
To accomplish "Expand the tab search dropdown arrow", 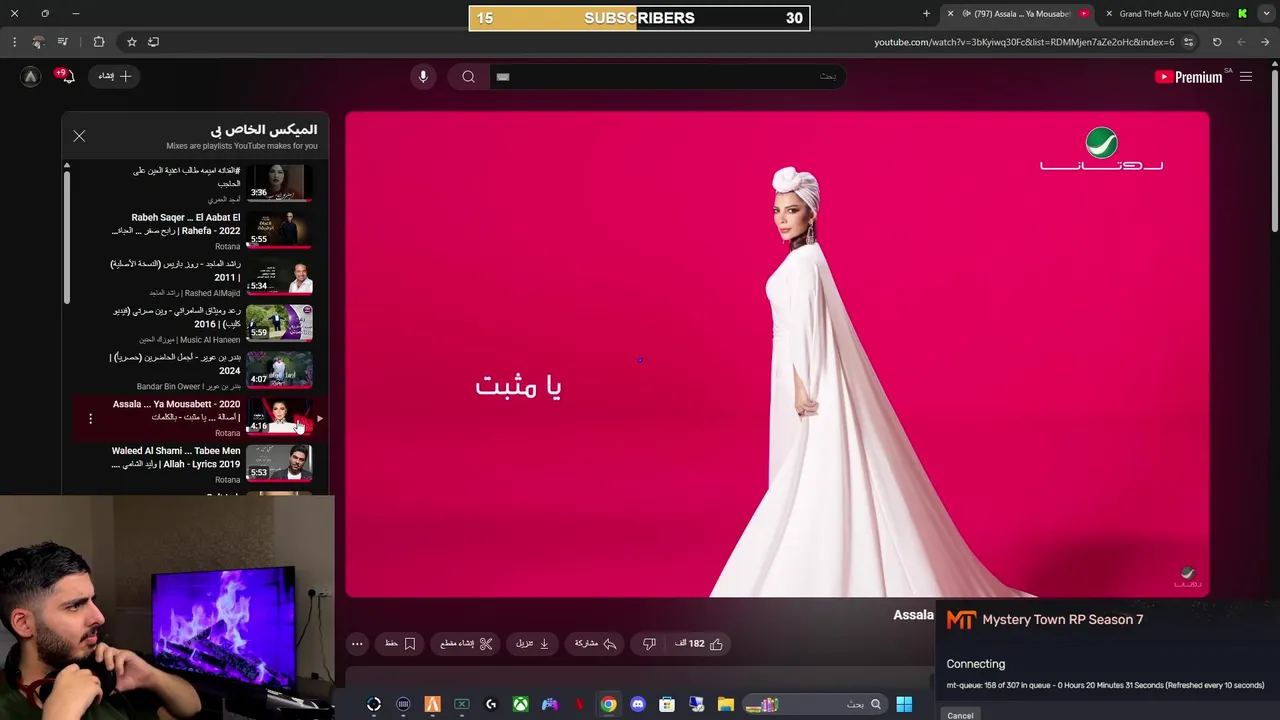I will 1264,14.
